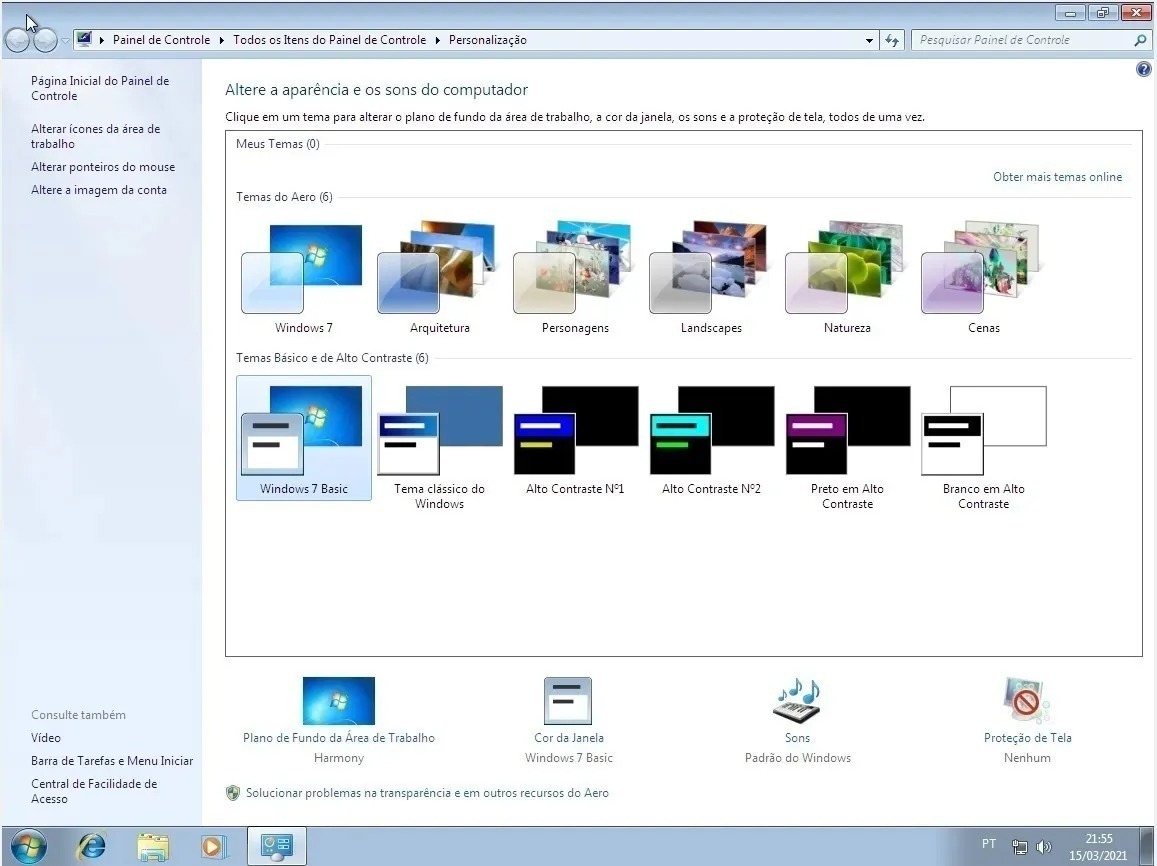Apply the Arquitetura theme
This screenshot has height=866, width=1157.
(x=439, y=277)
